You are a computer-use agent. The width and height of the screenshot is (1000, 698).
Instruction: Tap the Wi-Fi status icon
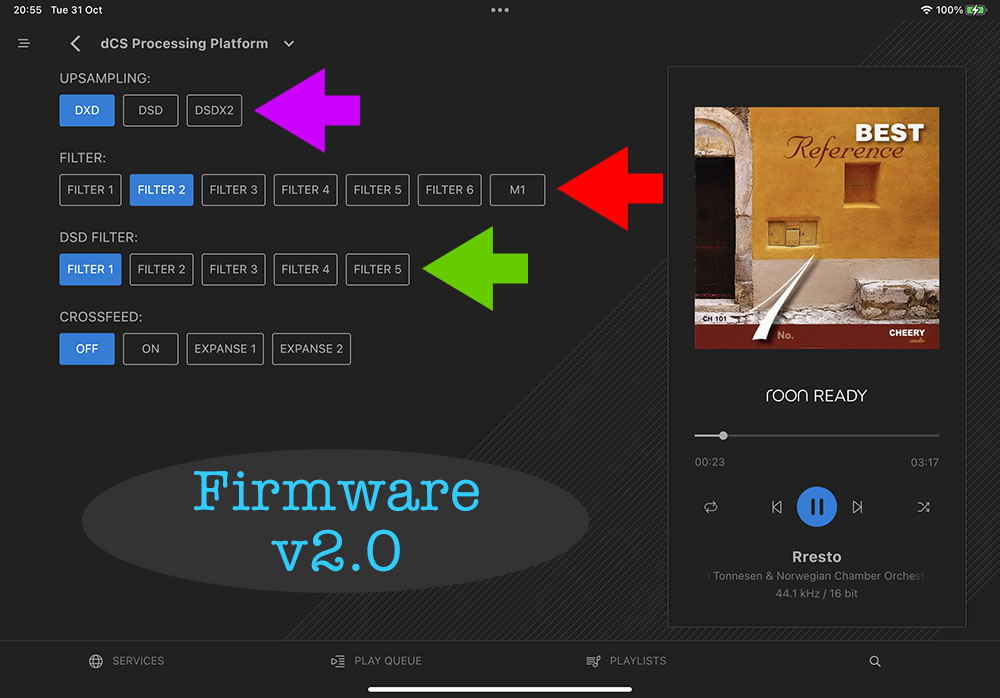[926, 10]
